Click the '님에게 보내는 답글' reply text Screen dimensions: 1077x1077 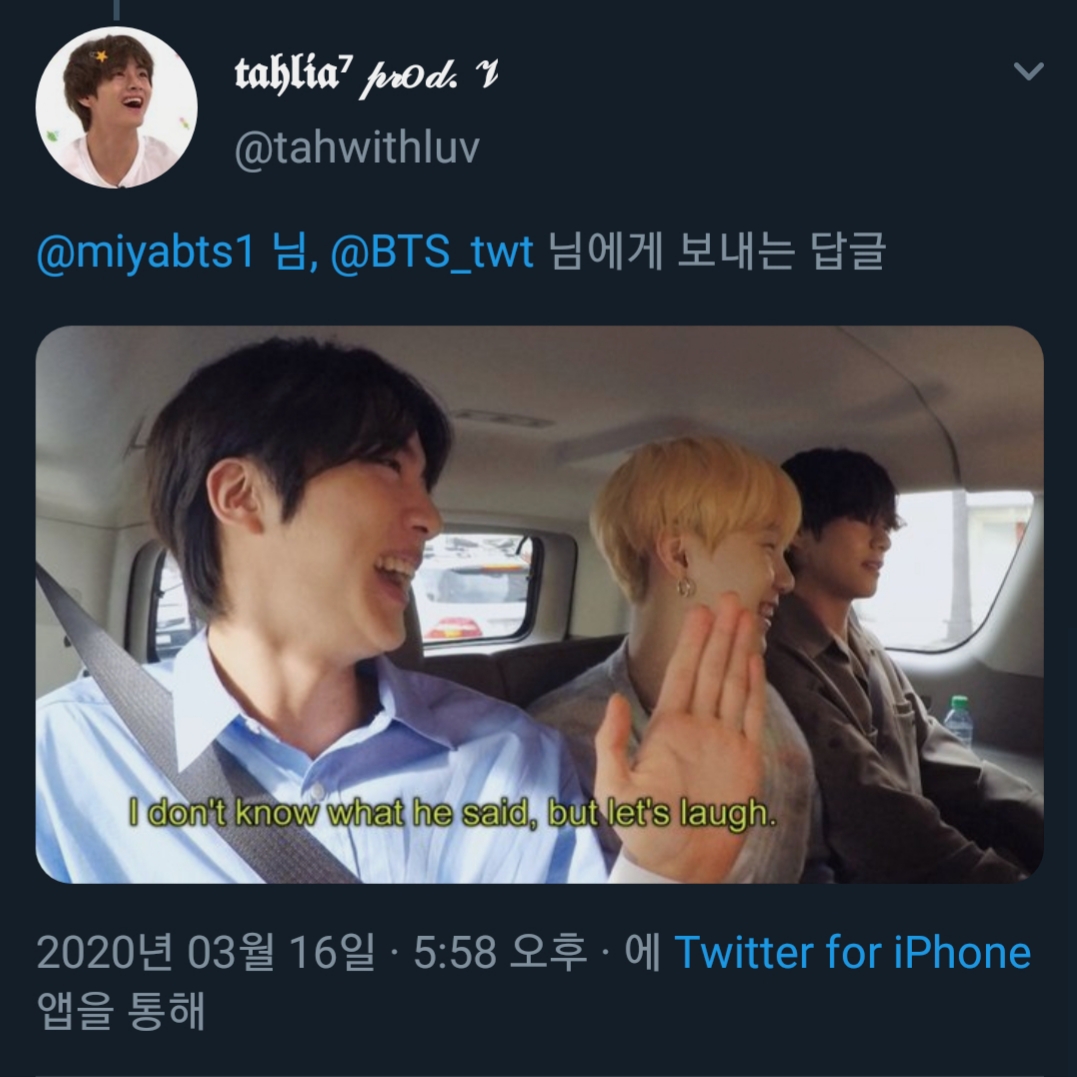click(718, 252)
